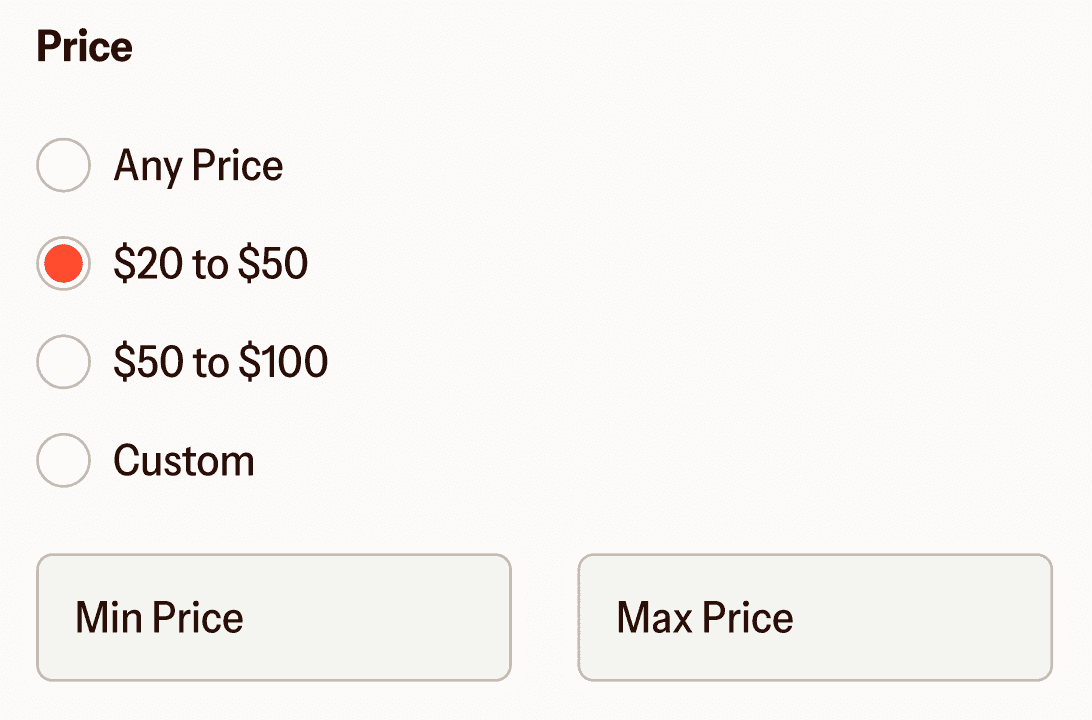Enable the Custom price range option
1092x720 pixels.
[x=63, y=460]
